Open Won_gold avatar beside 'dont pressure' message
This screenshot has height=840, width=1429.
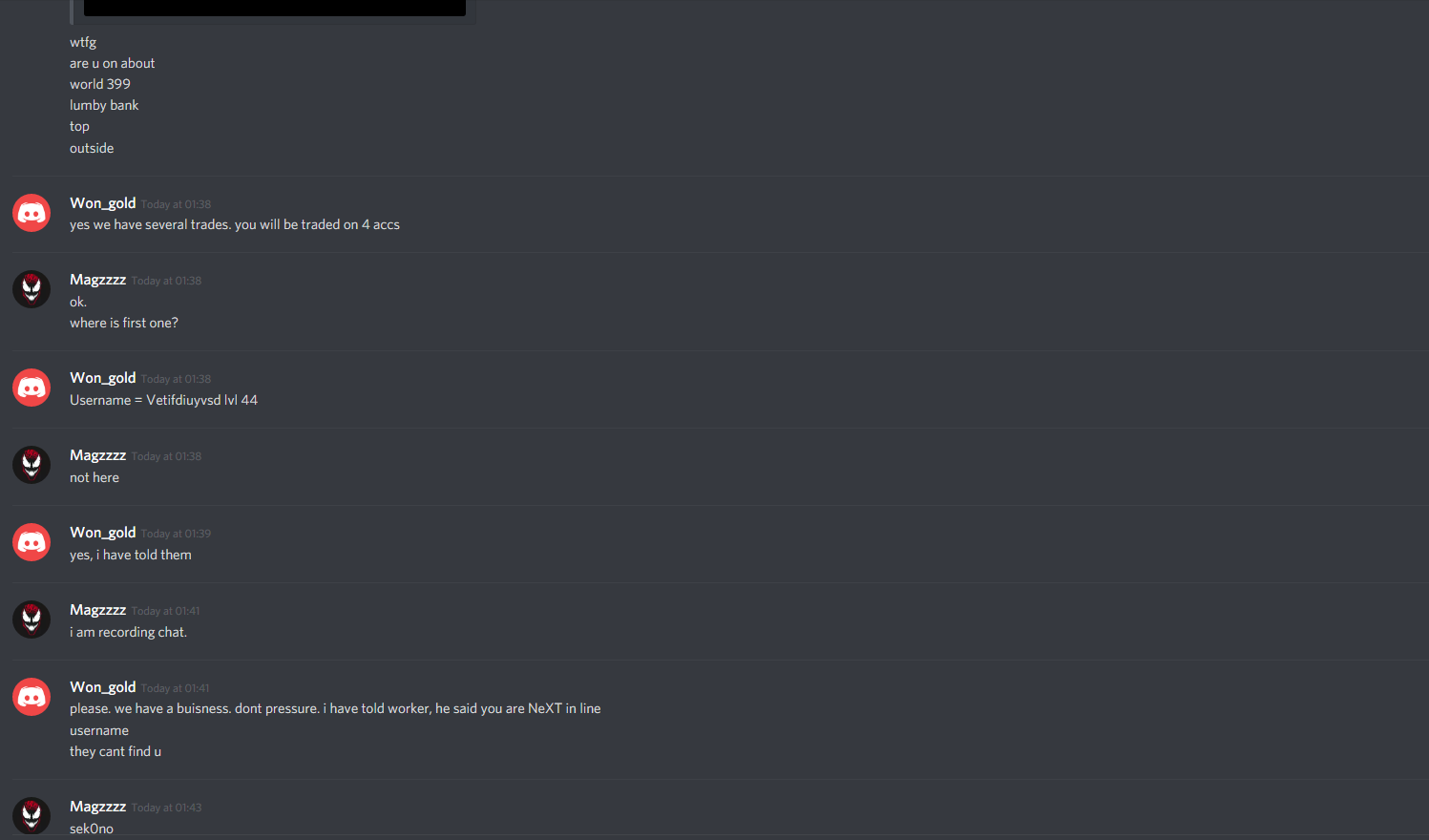pos(32,697)
